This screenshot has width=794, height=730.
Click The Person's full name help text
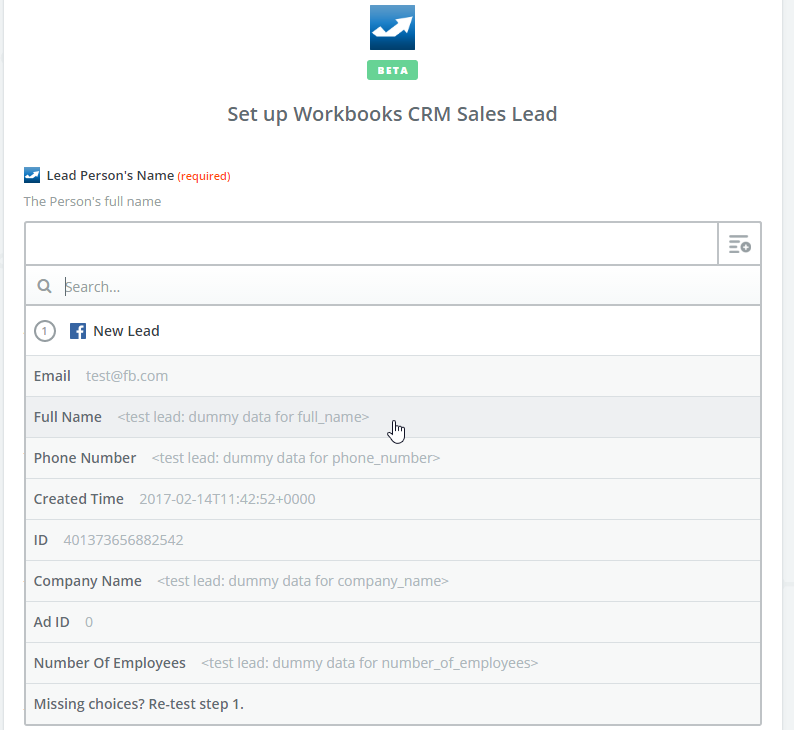(x=92, y=201)
